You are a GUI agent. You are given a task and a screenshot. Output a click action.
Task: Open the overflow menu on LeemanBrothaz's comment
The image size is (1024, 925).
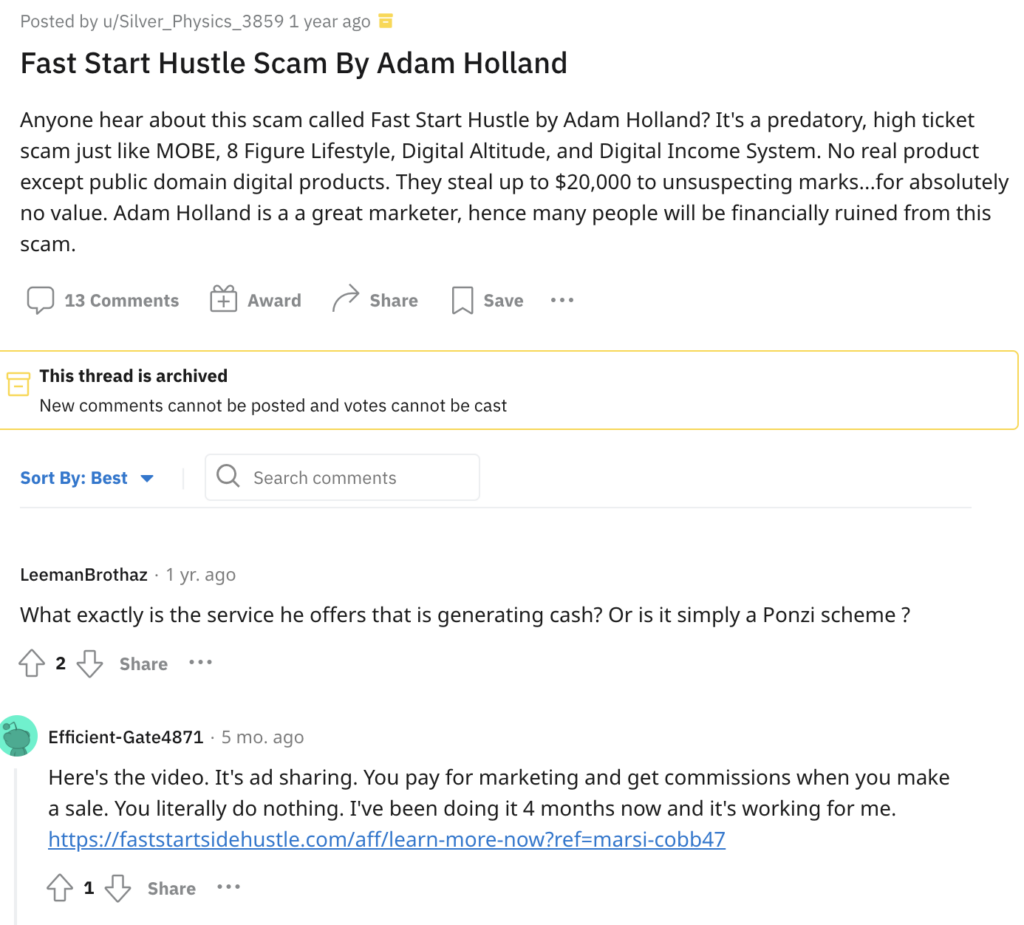pyautogui.click(x=199, y=662)
